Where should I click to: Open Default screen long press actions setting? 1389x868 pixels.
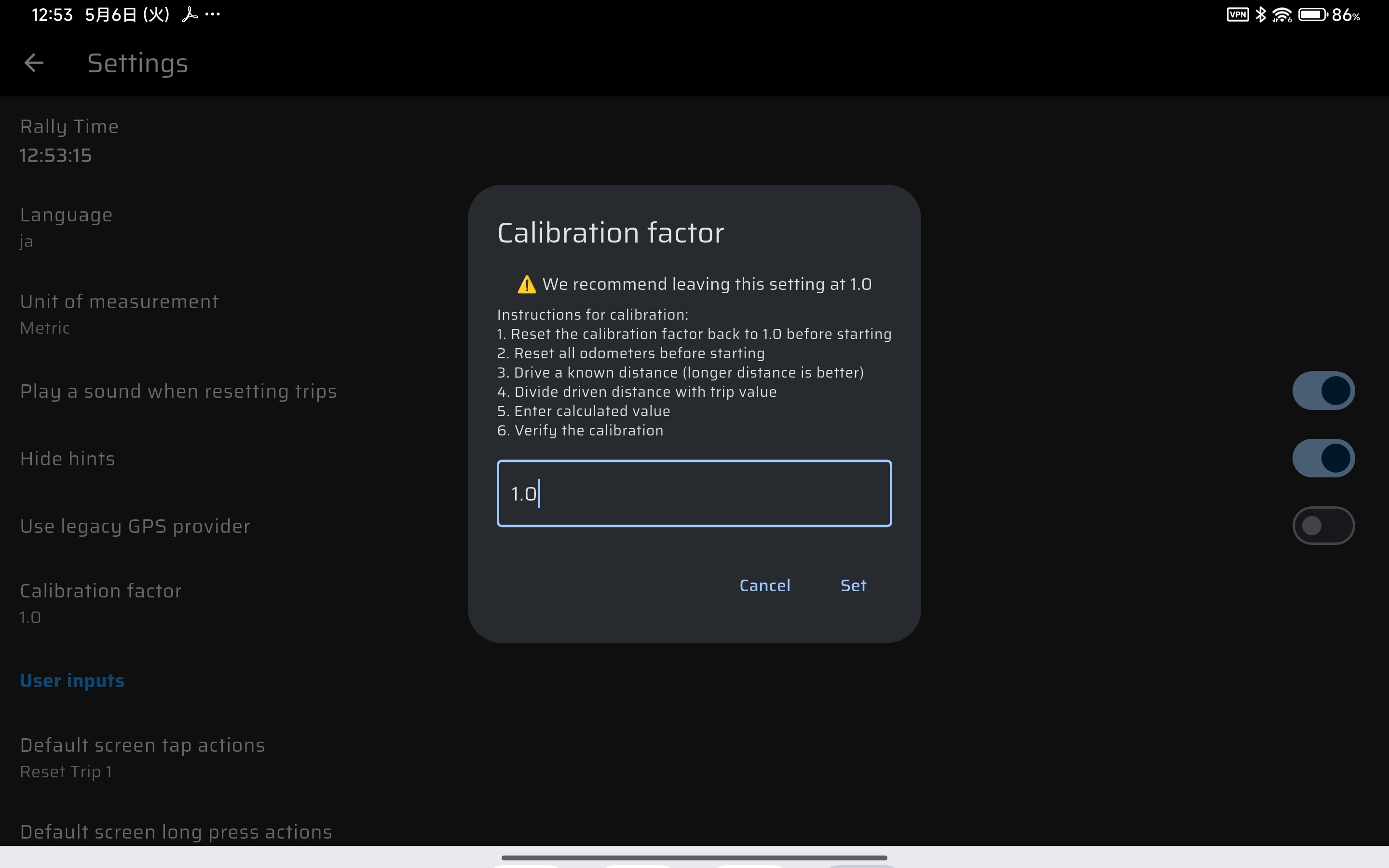click(x=176, y=832)
